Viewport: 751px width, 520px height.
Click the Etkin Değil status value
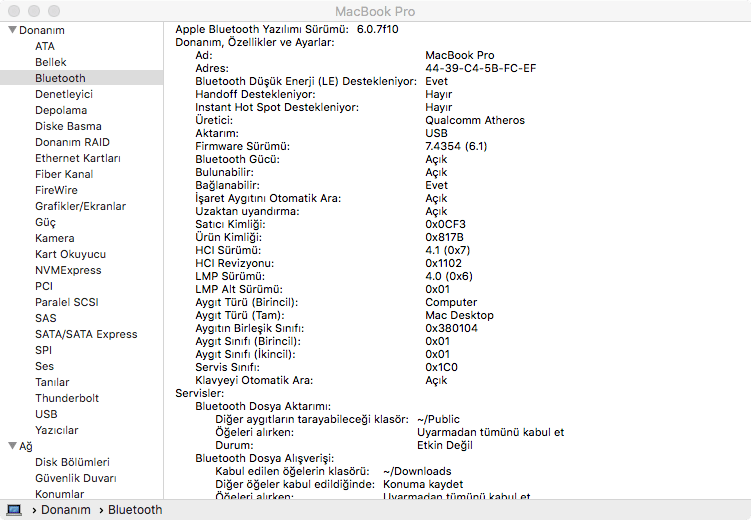point(445,445)
